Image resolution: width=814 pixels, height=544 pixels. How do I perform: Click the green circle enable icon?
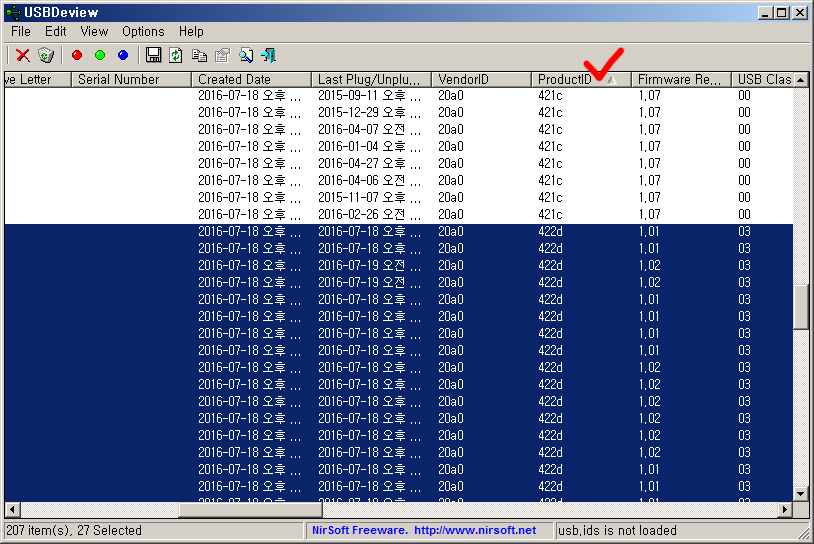point(100,55)
